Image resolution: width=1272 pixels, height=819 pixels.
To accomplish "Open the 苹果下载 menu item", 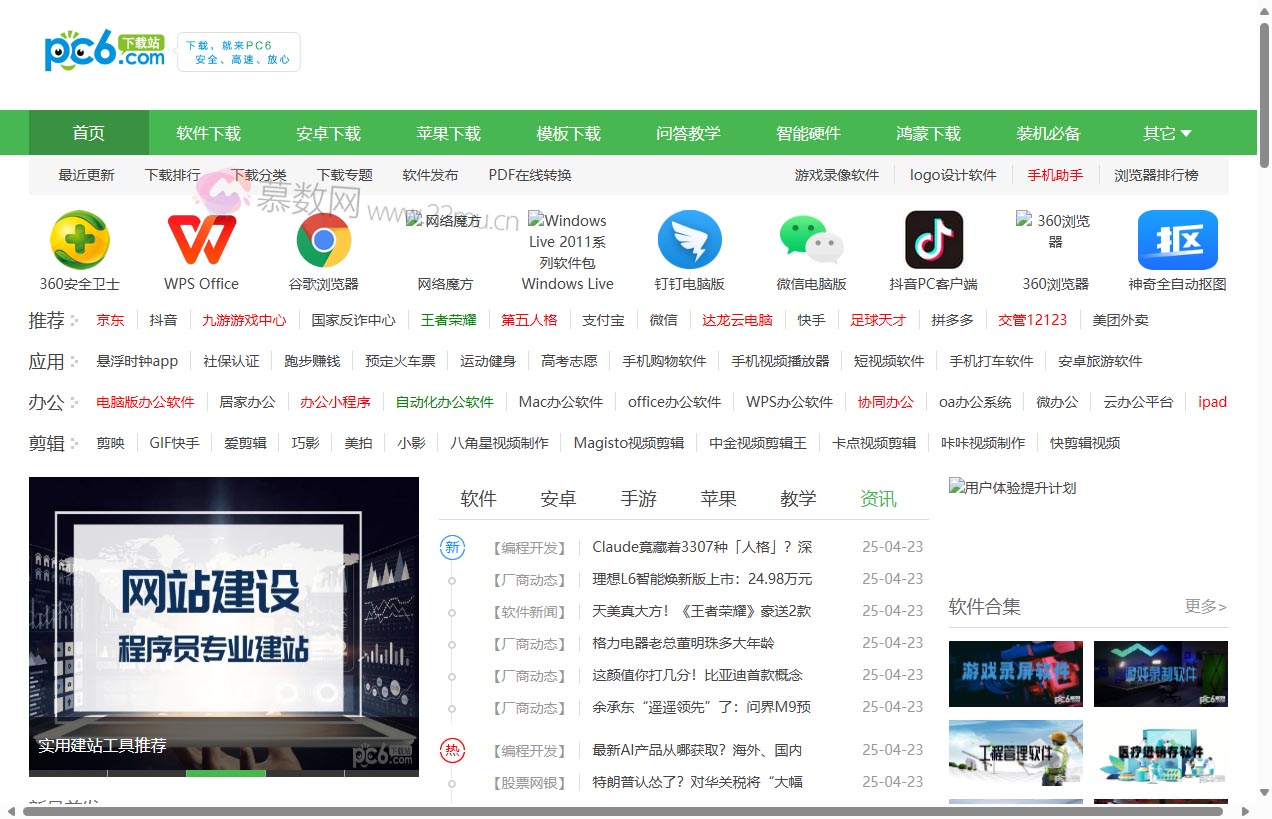I will coord(448,132).
